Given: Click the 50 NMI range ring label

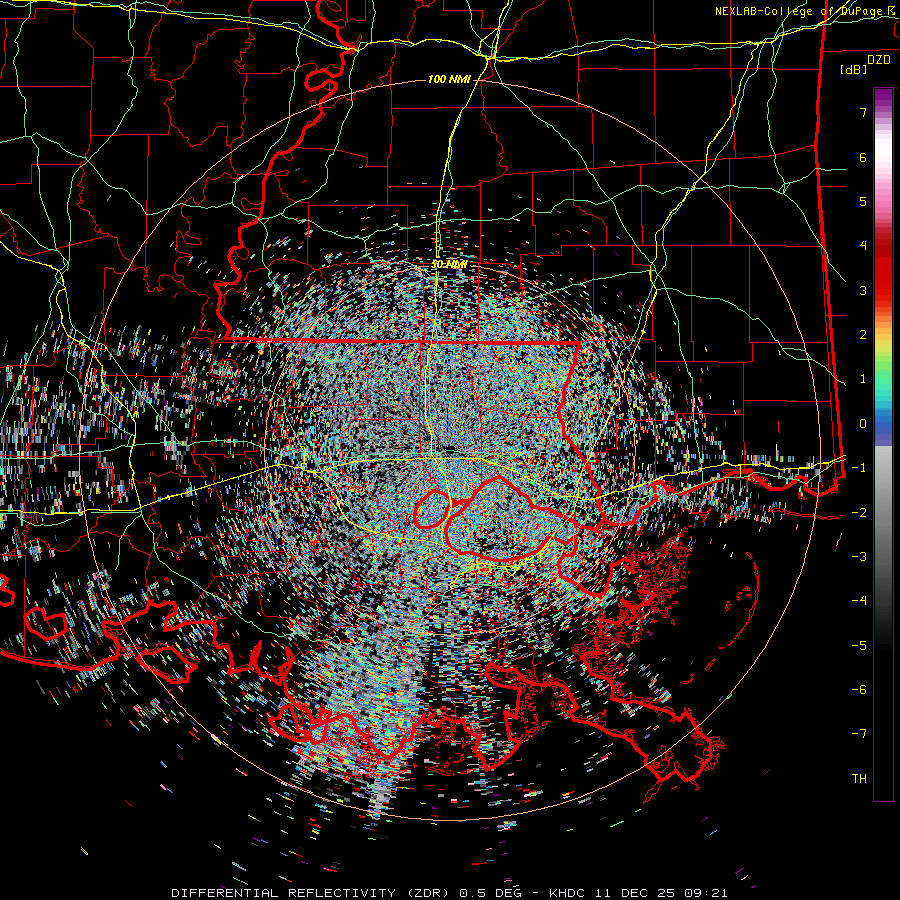Looking at the screenshot, I should (x=449, y=265).
